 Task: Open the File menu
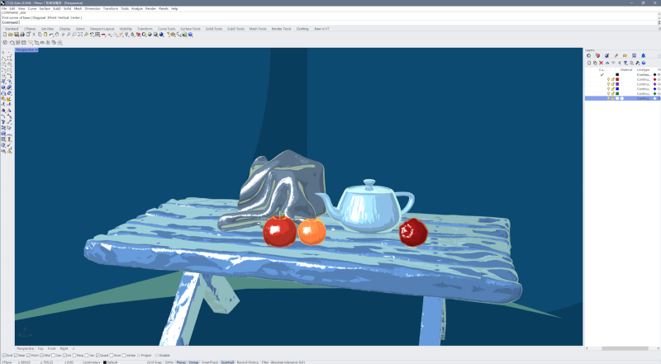pos(4,8)
